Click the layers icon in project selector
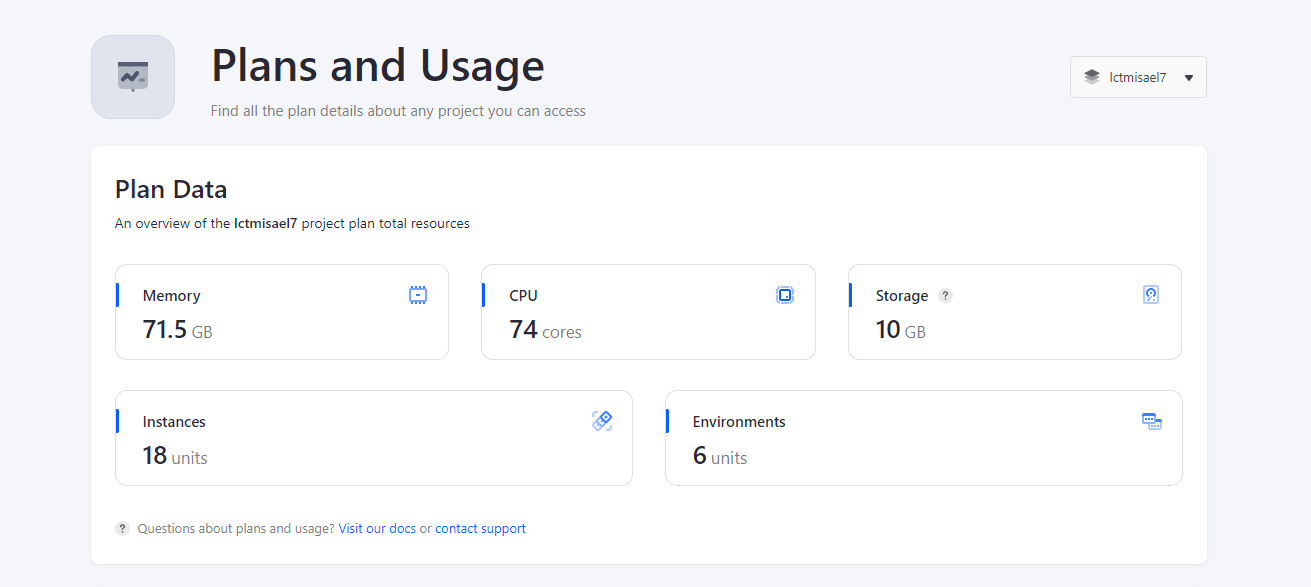 pyautogui.click(x=1092, y=77)
